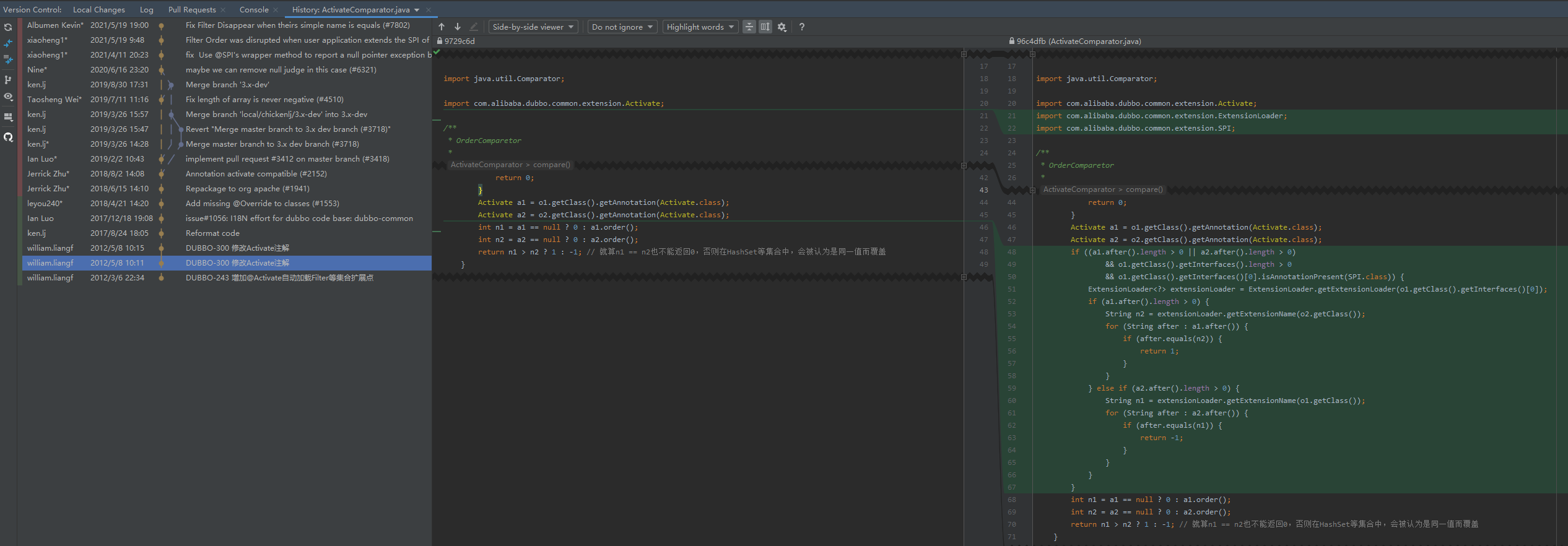Select commit "Fix Filter Disappear when theirs simple name"
The image size is (1568, 546).
click(x=227, y=25)
